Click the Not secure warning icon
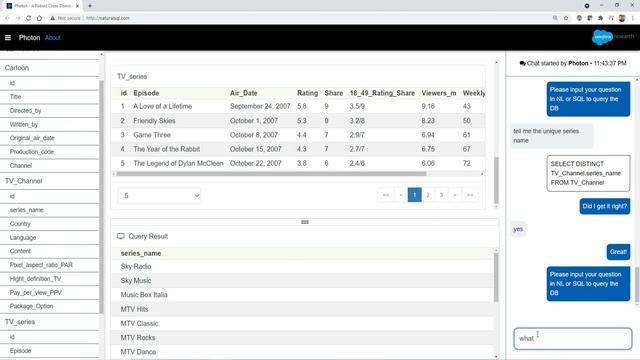This screenshot has width=640, height=360. point(52,18)
